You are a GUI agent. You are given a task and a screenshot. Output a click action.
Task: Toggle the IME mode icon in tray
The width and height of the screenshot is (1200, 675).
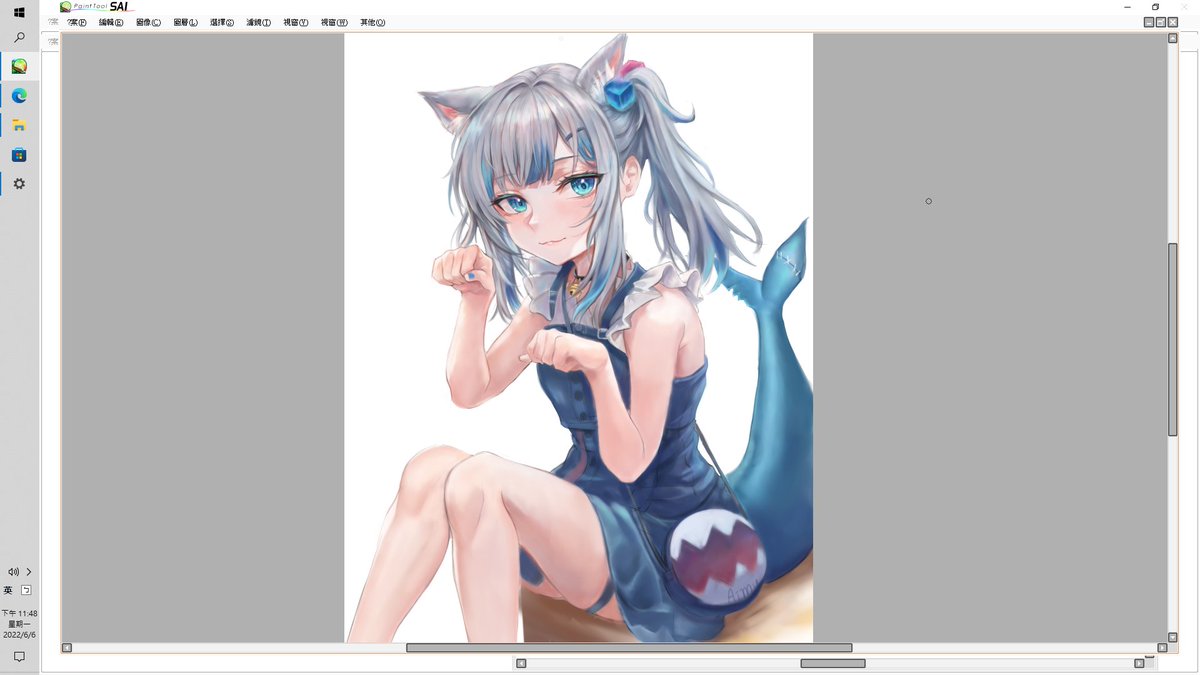(27, 591)
